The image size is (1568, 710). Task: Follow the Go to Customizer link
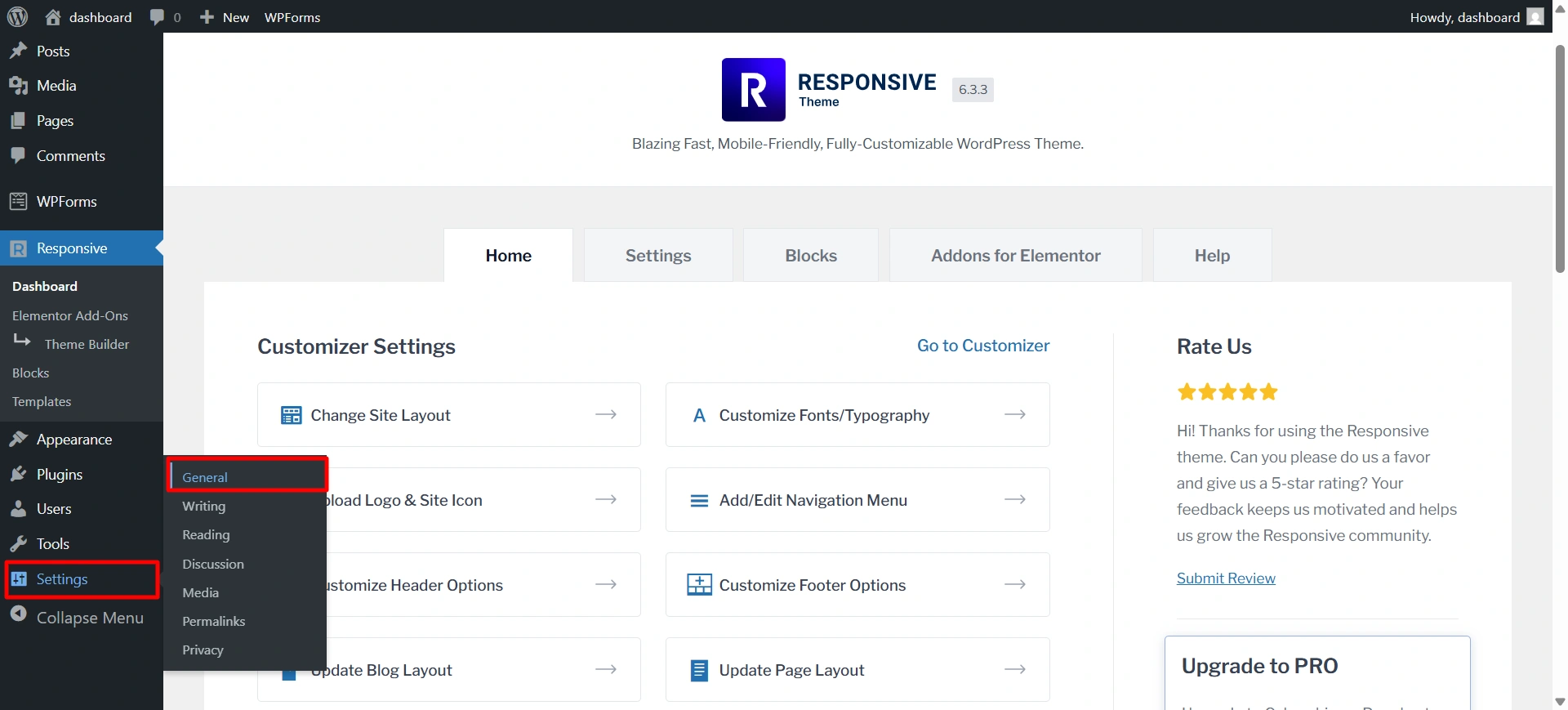click(983, 346)
